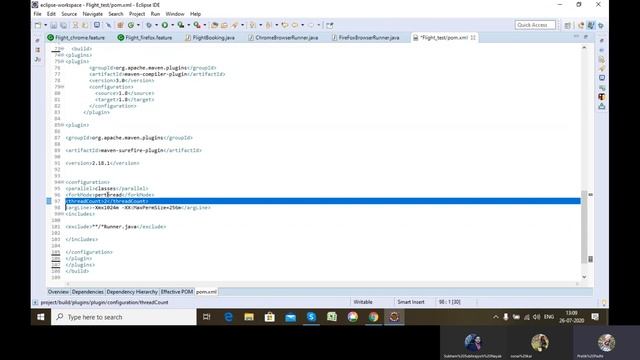Open Microsoft Edge from the taskbar
The height and width of the screenshot is (360, 640).
[228, 317]
